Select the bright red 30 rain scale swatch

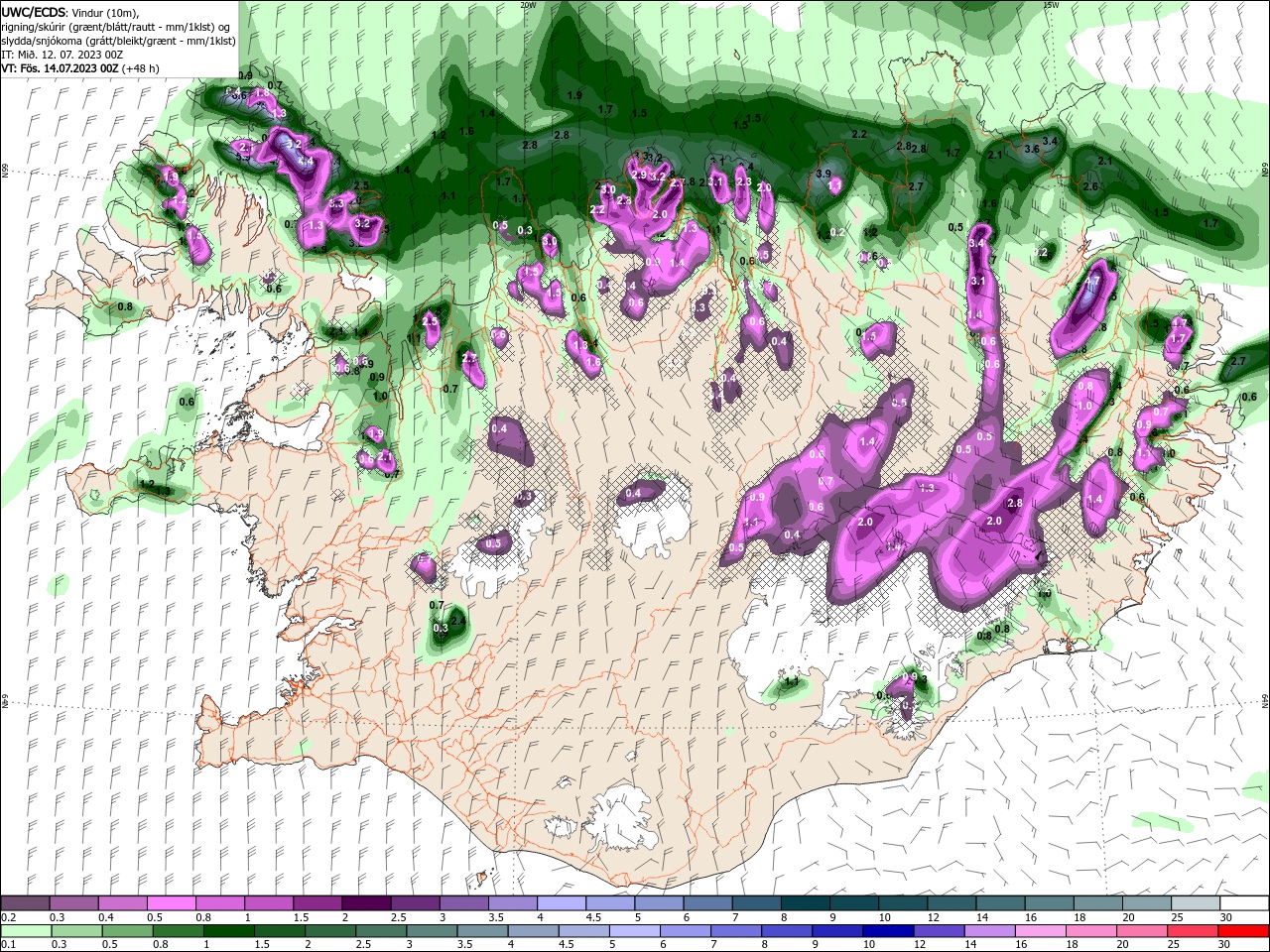tap(1243, 931)
